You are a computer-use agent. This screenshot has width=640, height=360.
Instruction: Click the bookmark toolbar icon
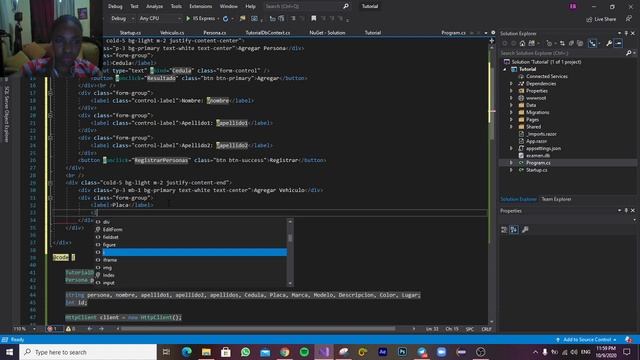(313, 18)
